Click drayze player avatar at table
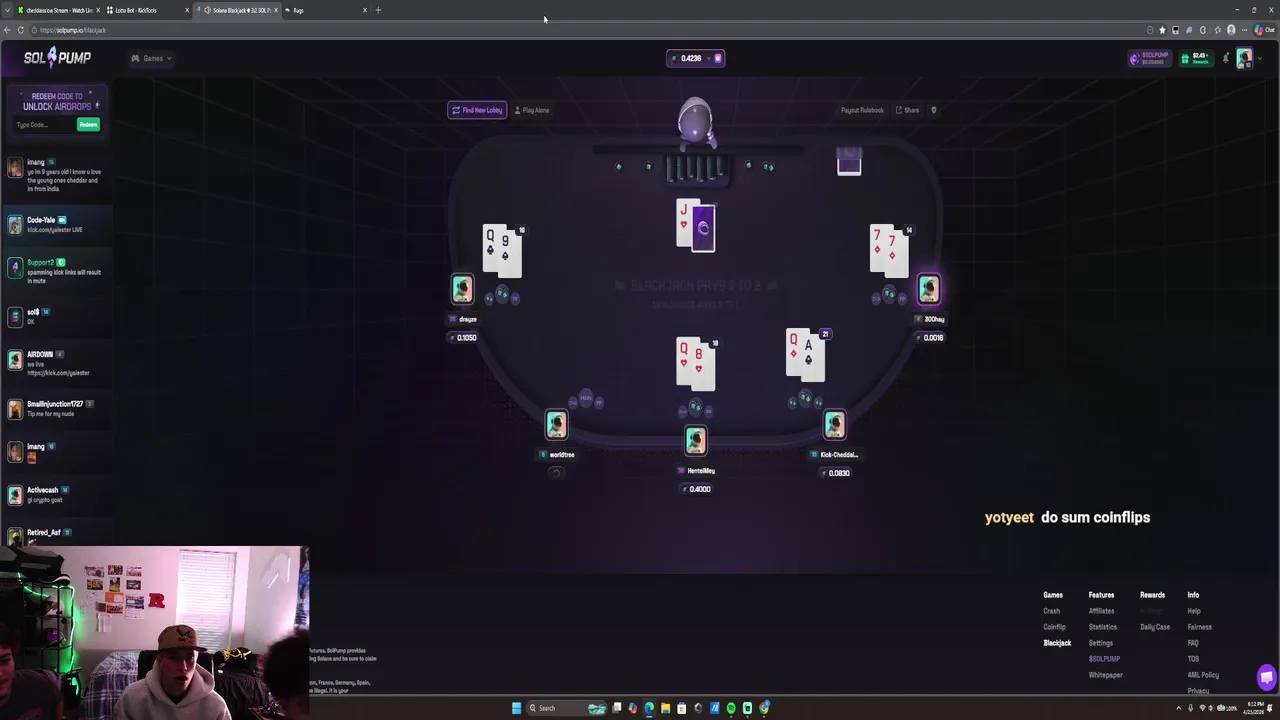The image size is (1280, 720). 462,289
